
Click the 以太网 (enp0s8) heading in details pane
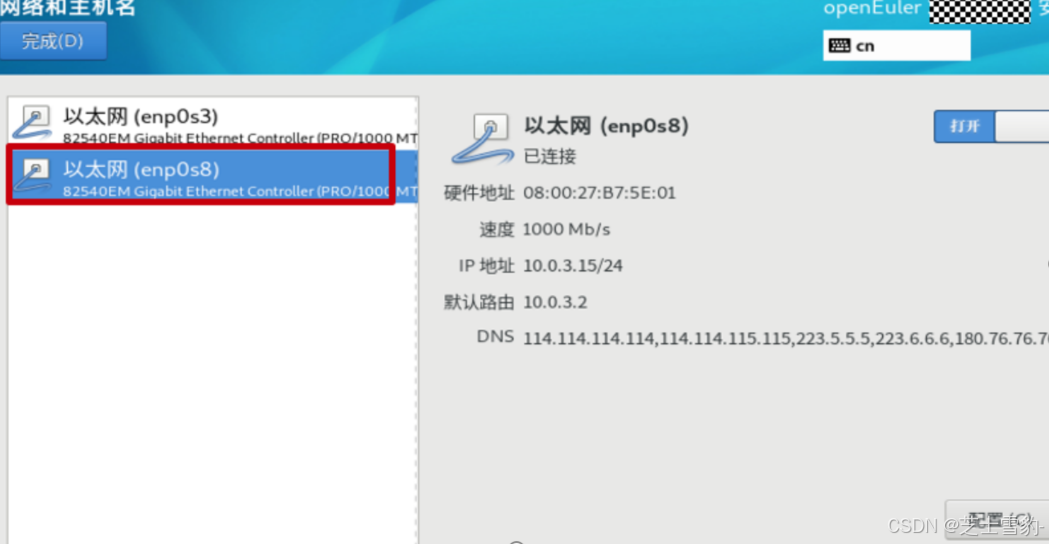pos(606,126)
